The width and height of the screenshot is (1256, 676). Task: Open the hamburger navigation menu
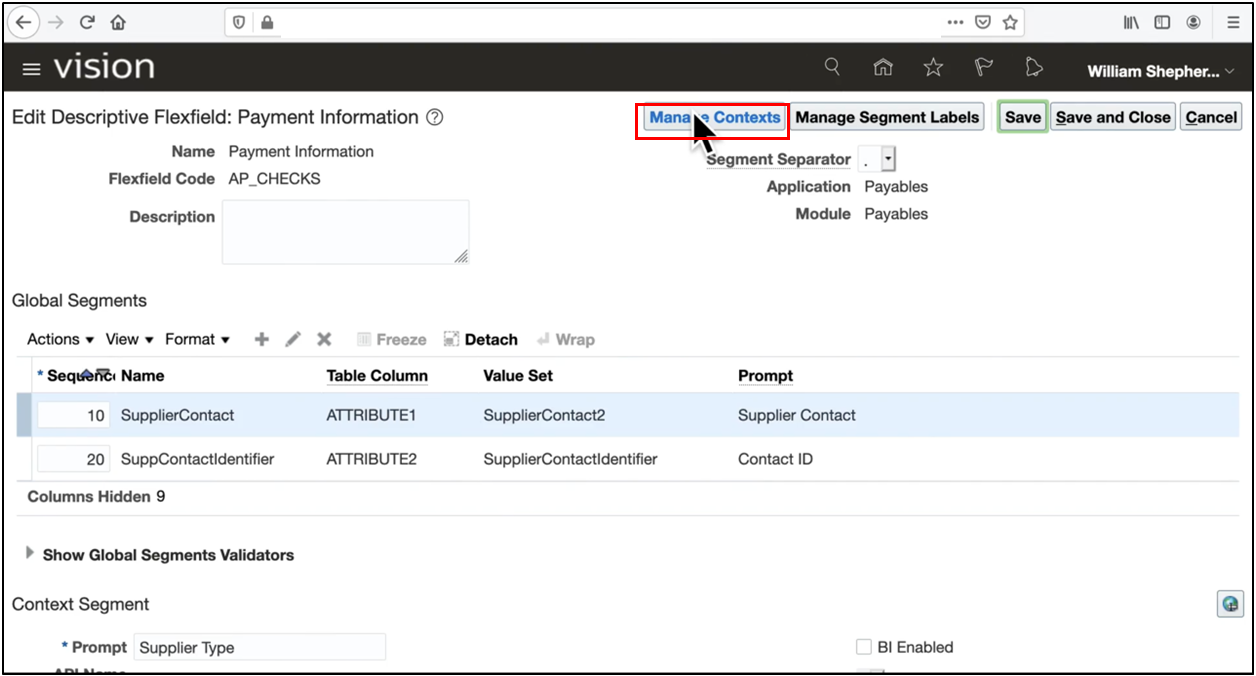point(31,69)
